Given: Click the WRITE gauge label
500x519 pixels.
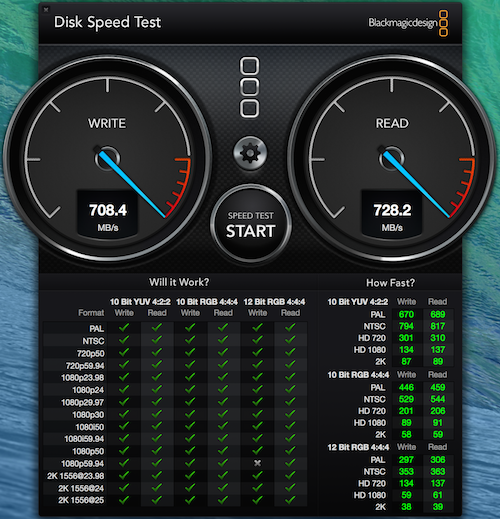Looking at the screenshot, I should tap(107, 123).
